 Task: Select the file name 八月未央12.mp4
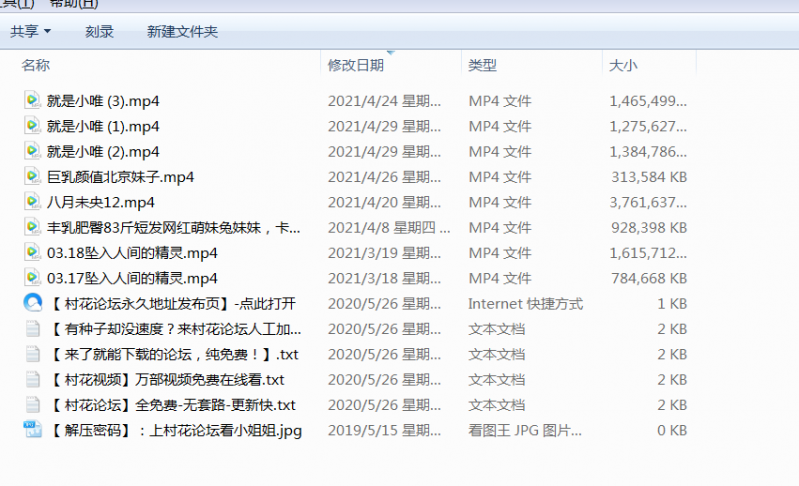pyautogui.click(x=100, y=202)
